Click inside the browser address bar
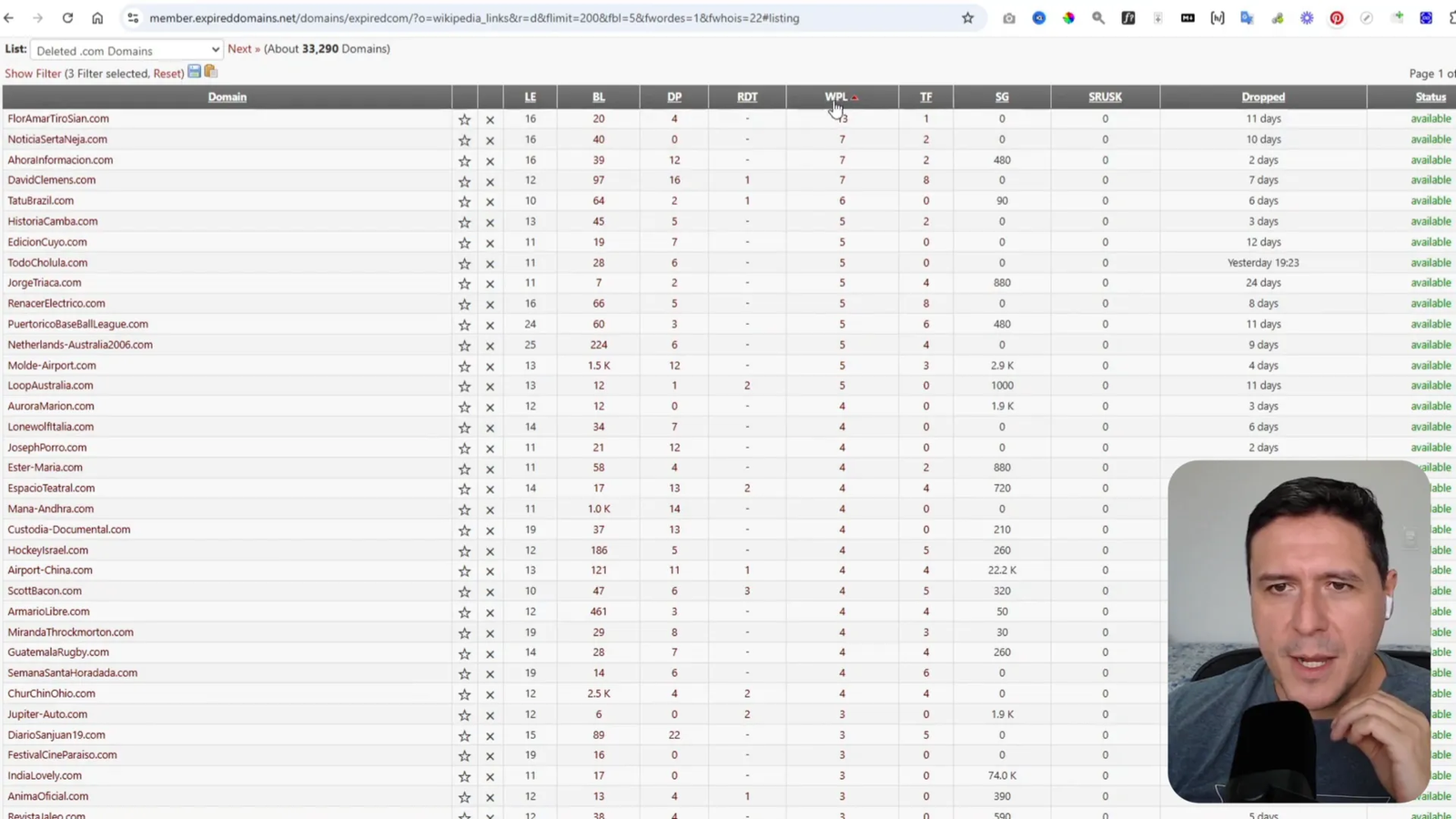 [364, 17]
